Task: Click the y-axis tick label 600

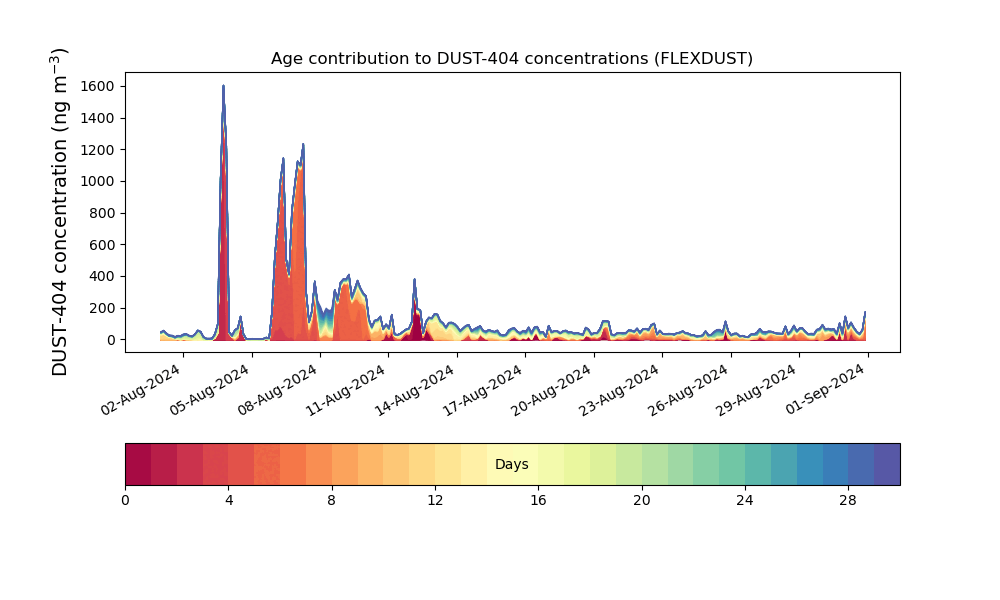Action: coord(102,245)
